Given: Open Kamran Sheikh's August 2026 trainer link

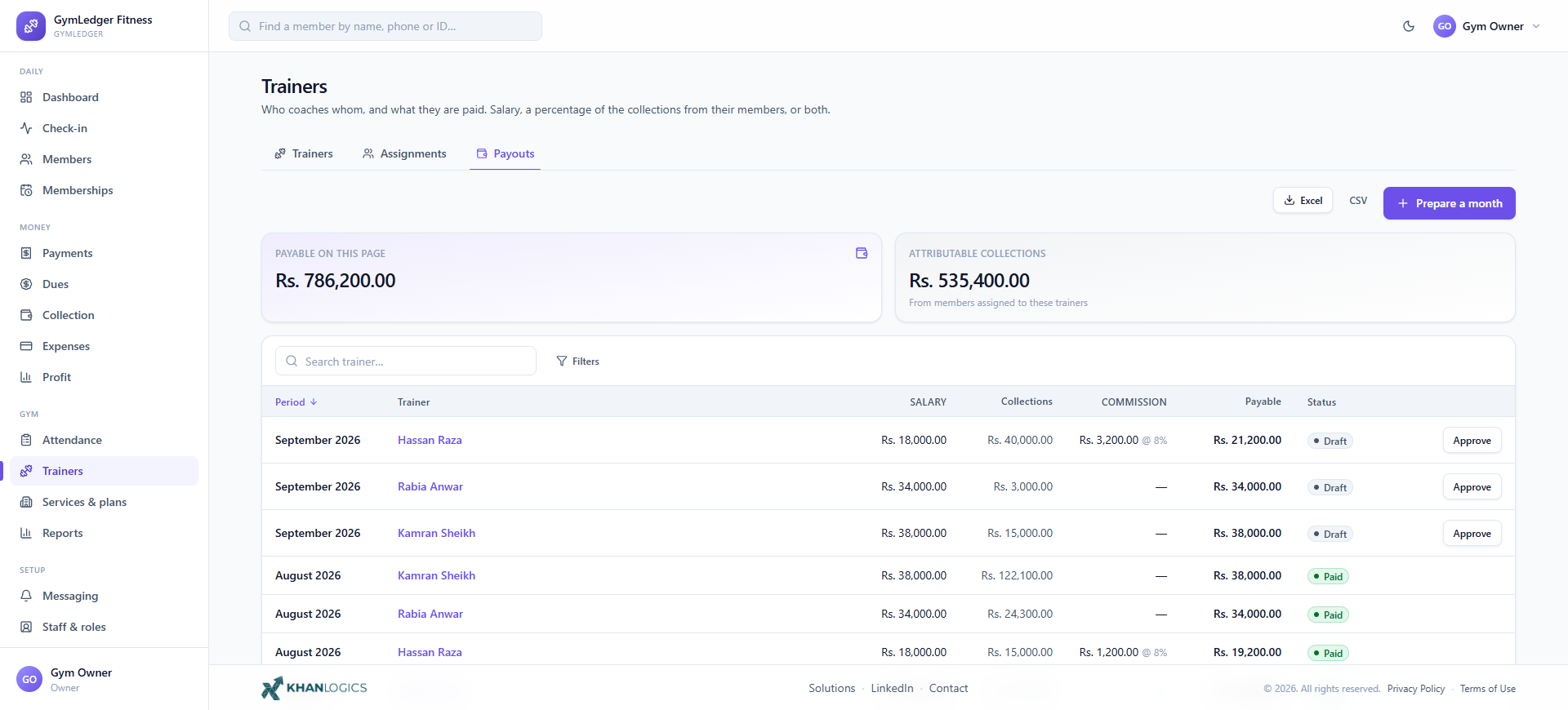Looking at the screenshot, I should 436,575.
